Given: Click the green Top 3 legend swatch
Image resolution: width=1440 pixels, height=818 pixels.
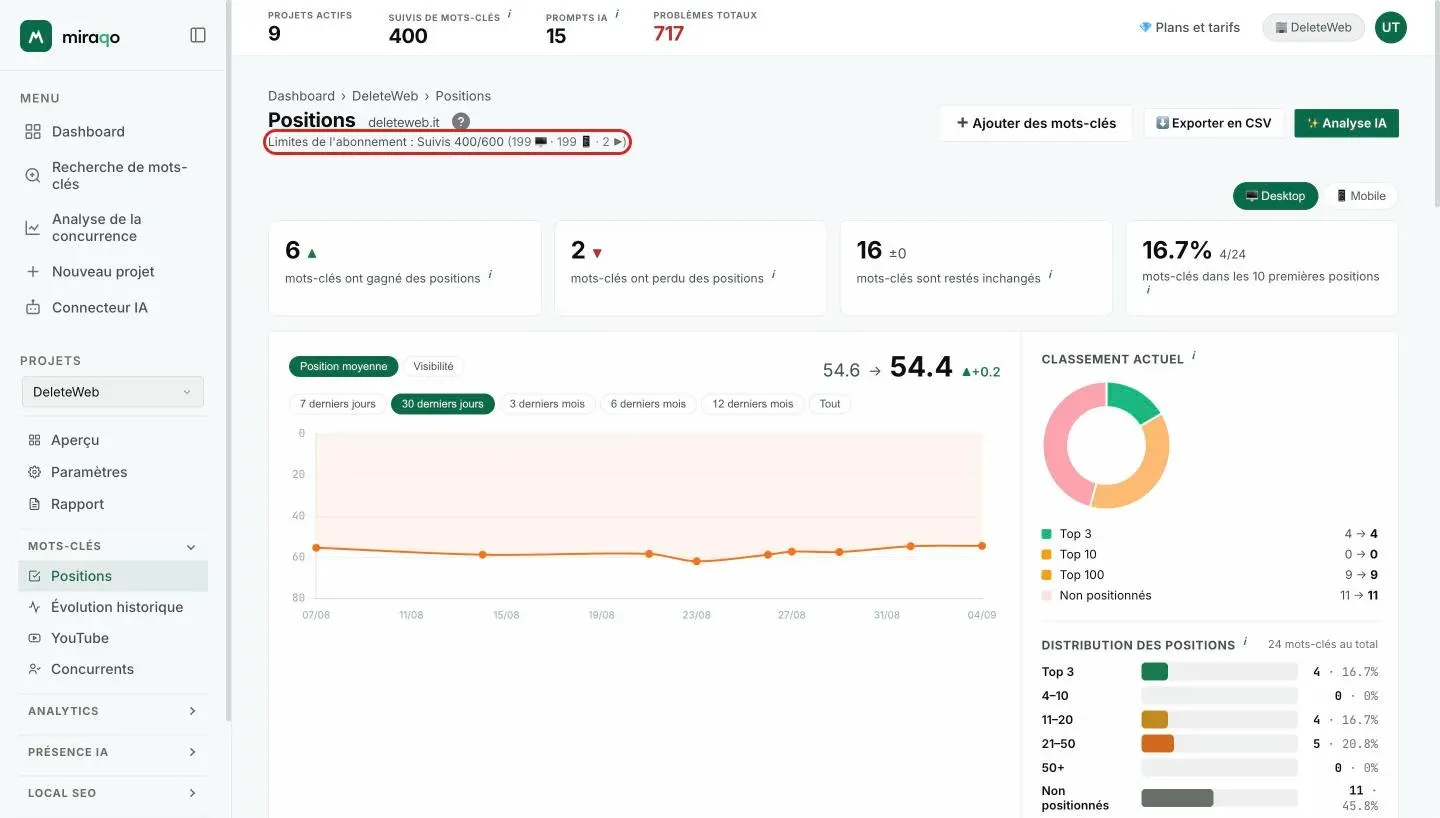Looking at the screenshot, I should pyautogui.click(x=1046, y=534).
